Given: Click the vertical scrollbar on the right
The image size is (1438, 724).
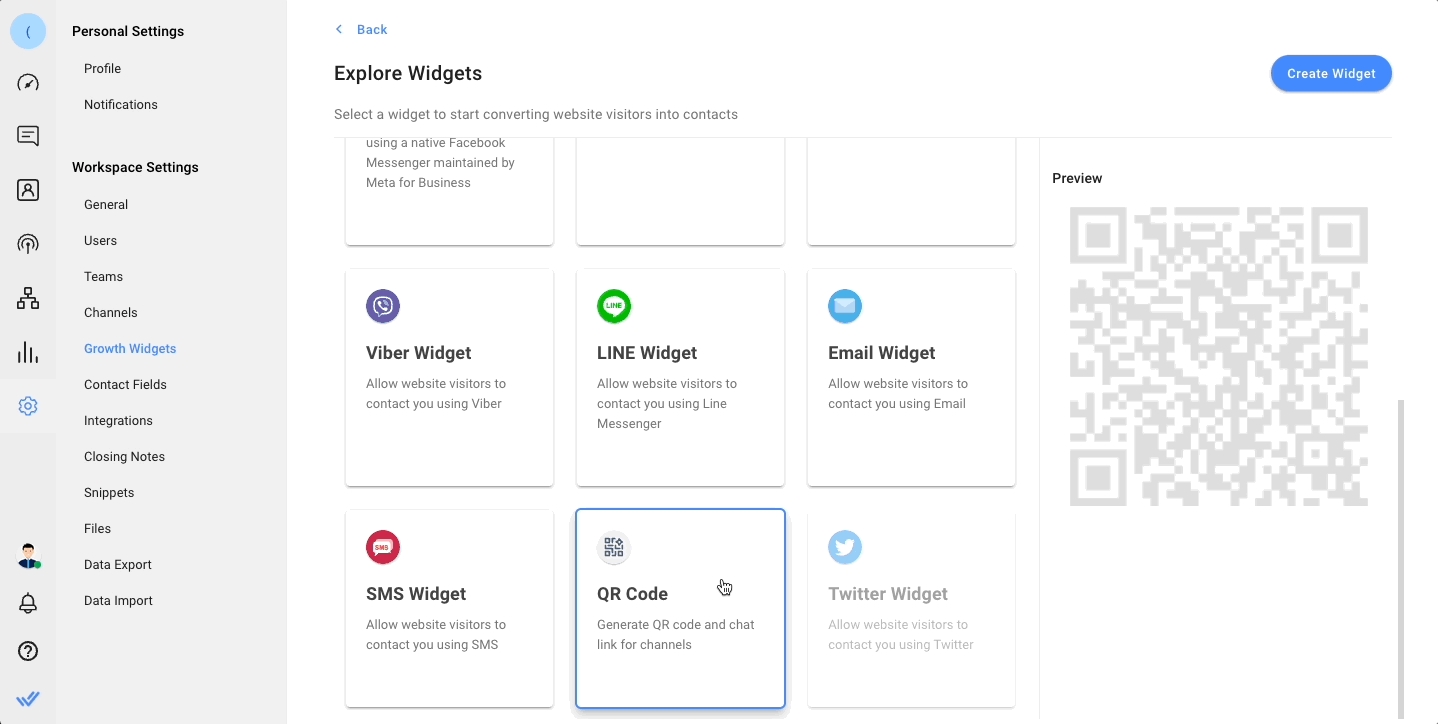Looking at the screenshot, I should [1400, 558].
